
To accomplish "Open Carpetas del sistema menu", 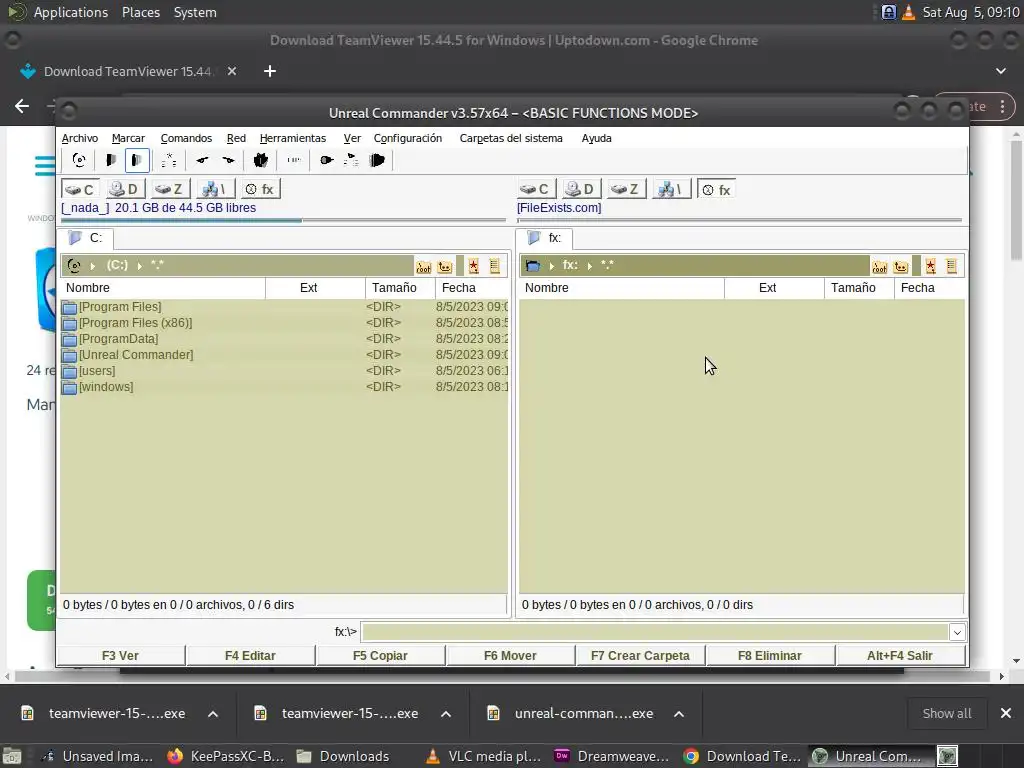I will click(511, 138).
